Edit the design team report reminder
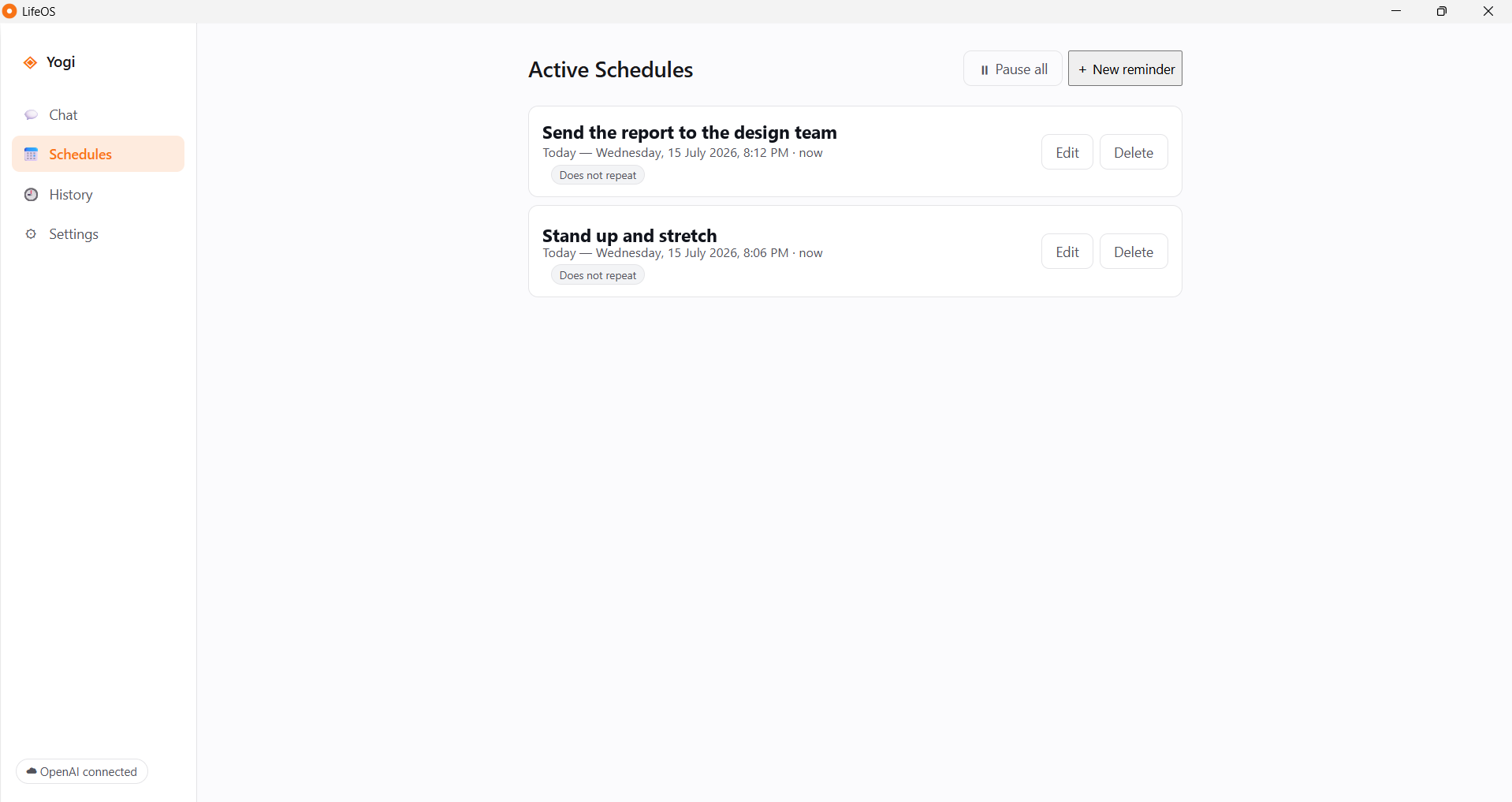1512x802 pixels. (x=1067, y=152)
